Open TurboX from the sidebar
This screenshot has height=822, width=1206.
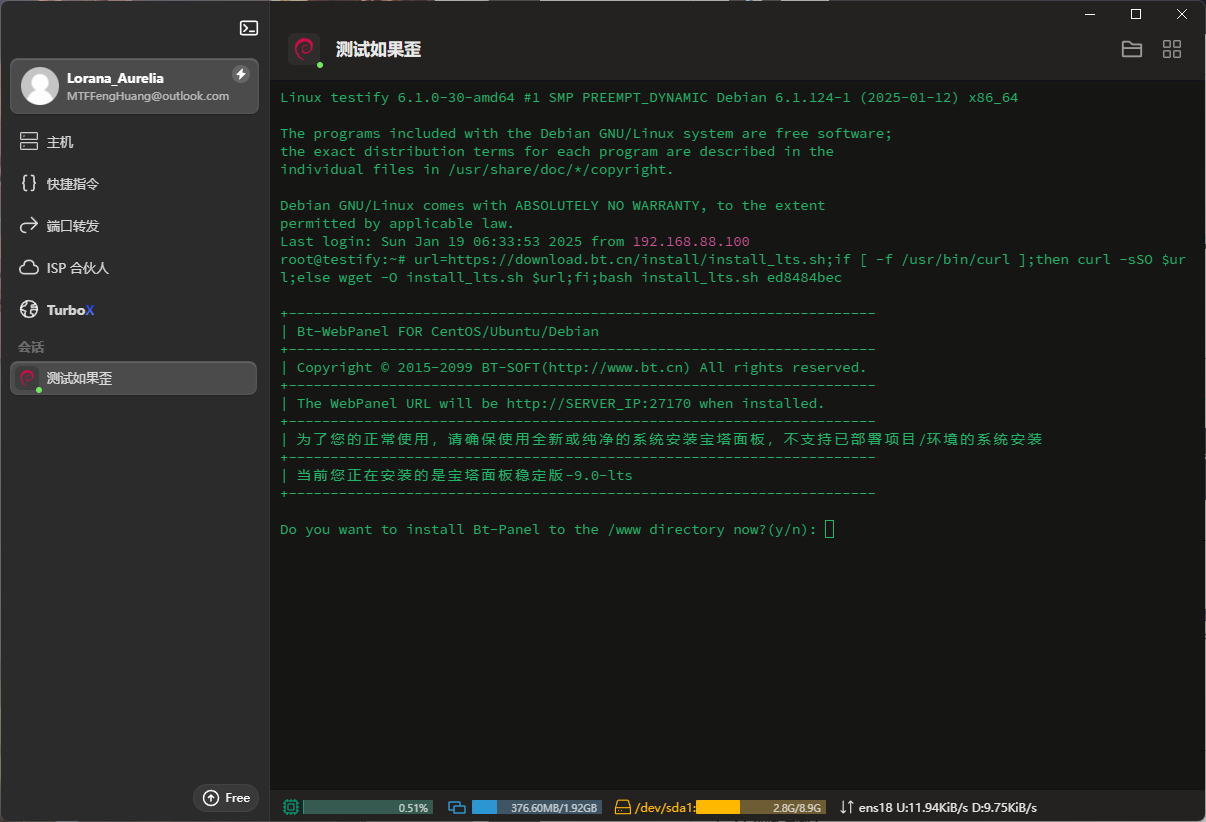[x=70, y=310]
